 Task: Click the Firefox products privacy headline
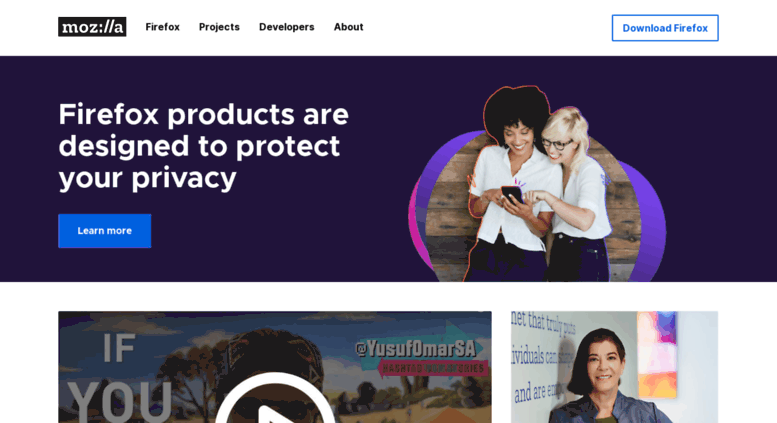(204, 146)
